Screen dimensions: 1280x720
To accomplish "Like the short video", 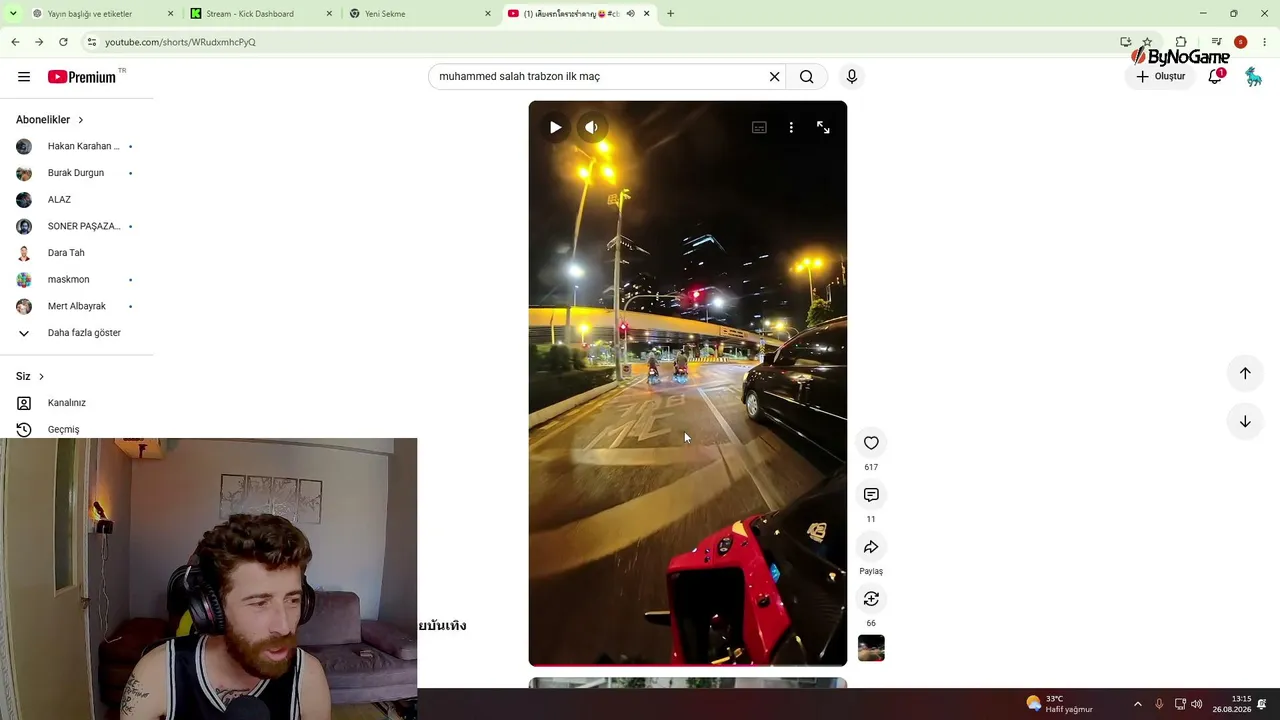I will click(x=871, y=443).
